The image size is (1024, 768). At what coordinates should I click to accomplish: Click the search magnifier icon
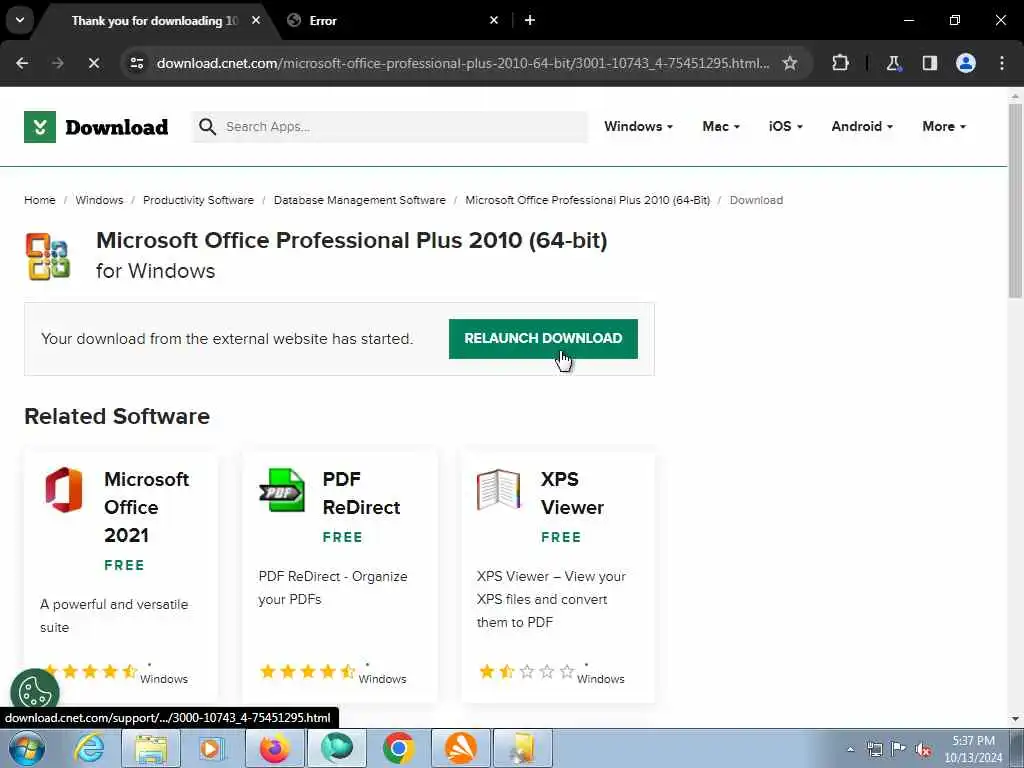(207, 127)
